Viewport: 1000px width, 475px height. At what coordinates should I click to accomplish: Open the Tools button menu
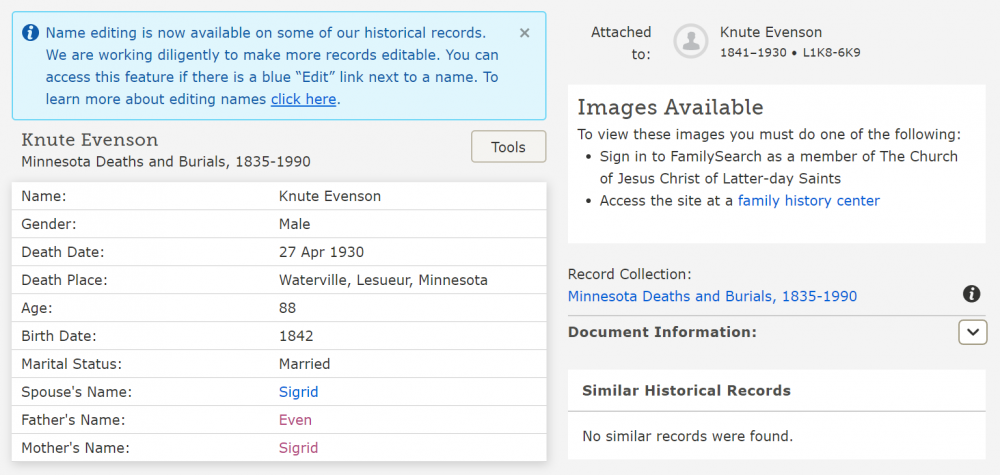[508, 147]
